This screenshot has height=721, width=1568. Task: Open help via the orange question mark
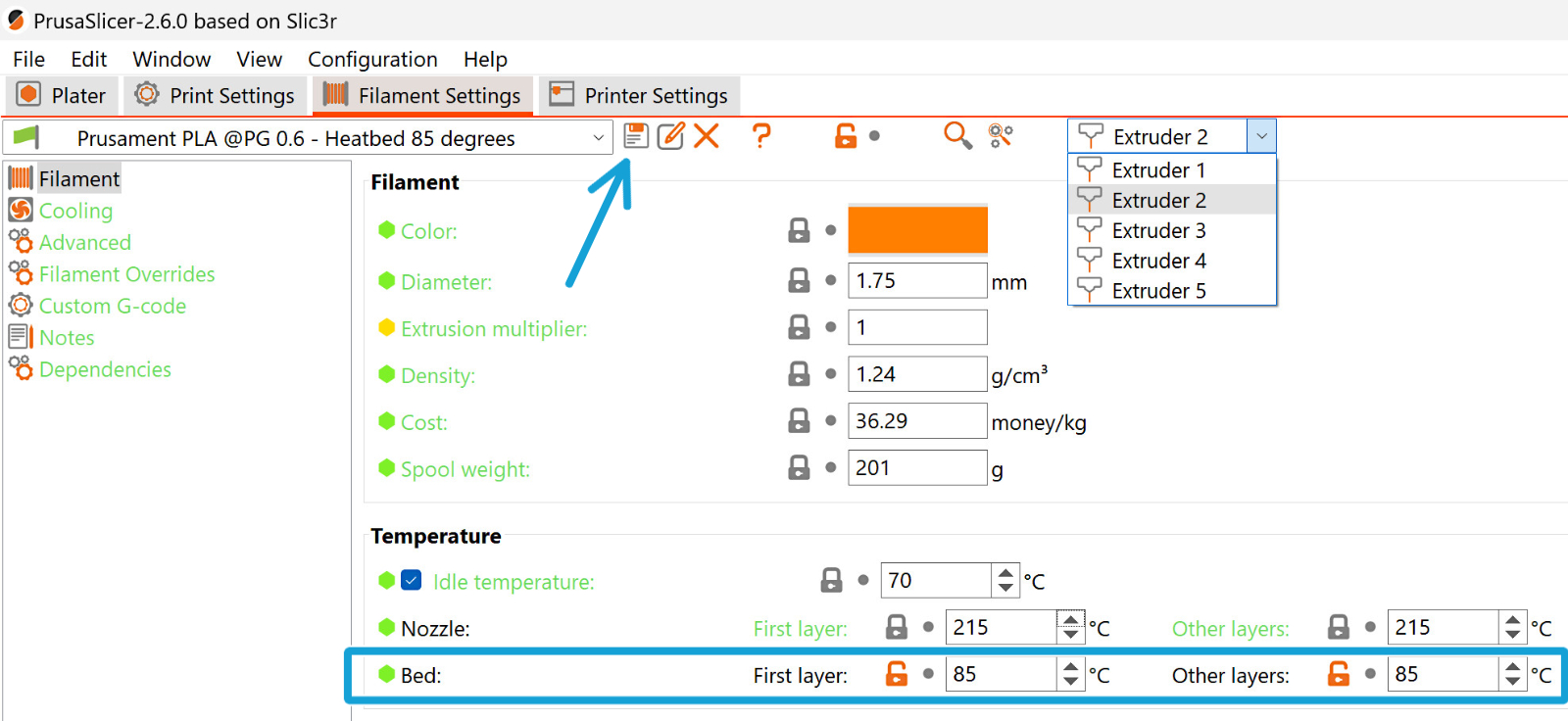(761, 135)
